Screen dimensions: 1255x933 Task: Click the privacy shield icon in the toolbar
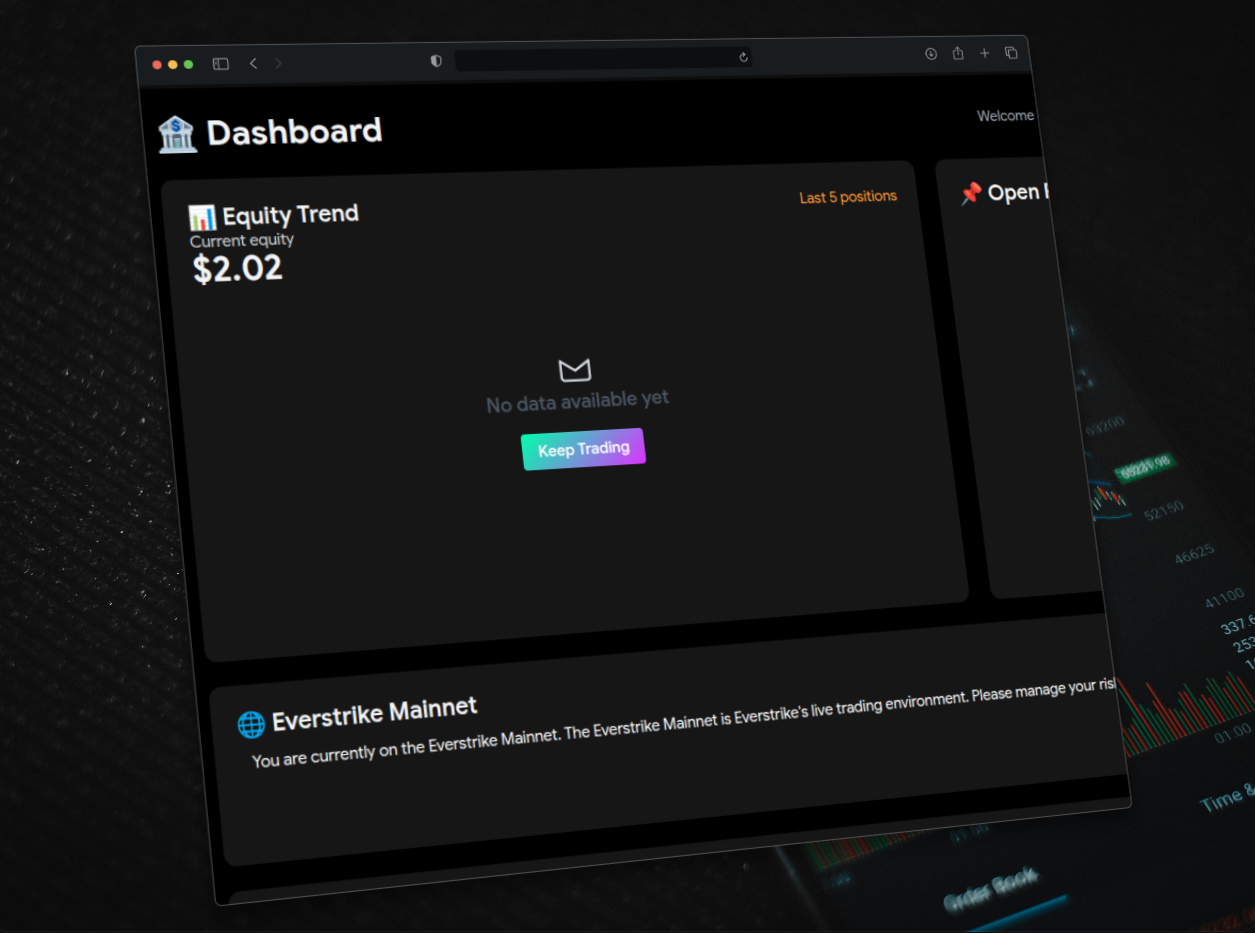pos(435,60)
